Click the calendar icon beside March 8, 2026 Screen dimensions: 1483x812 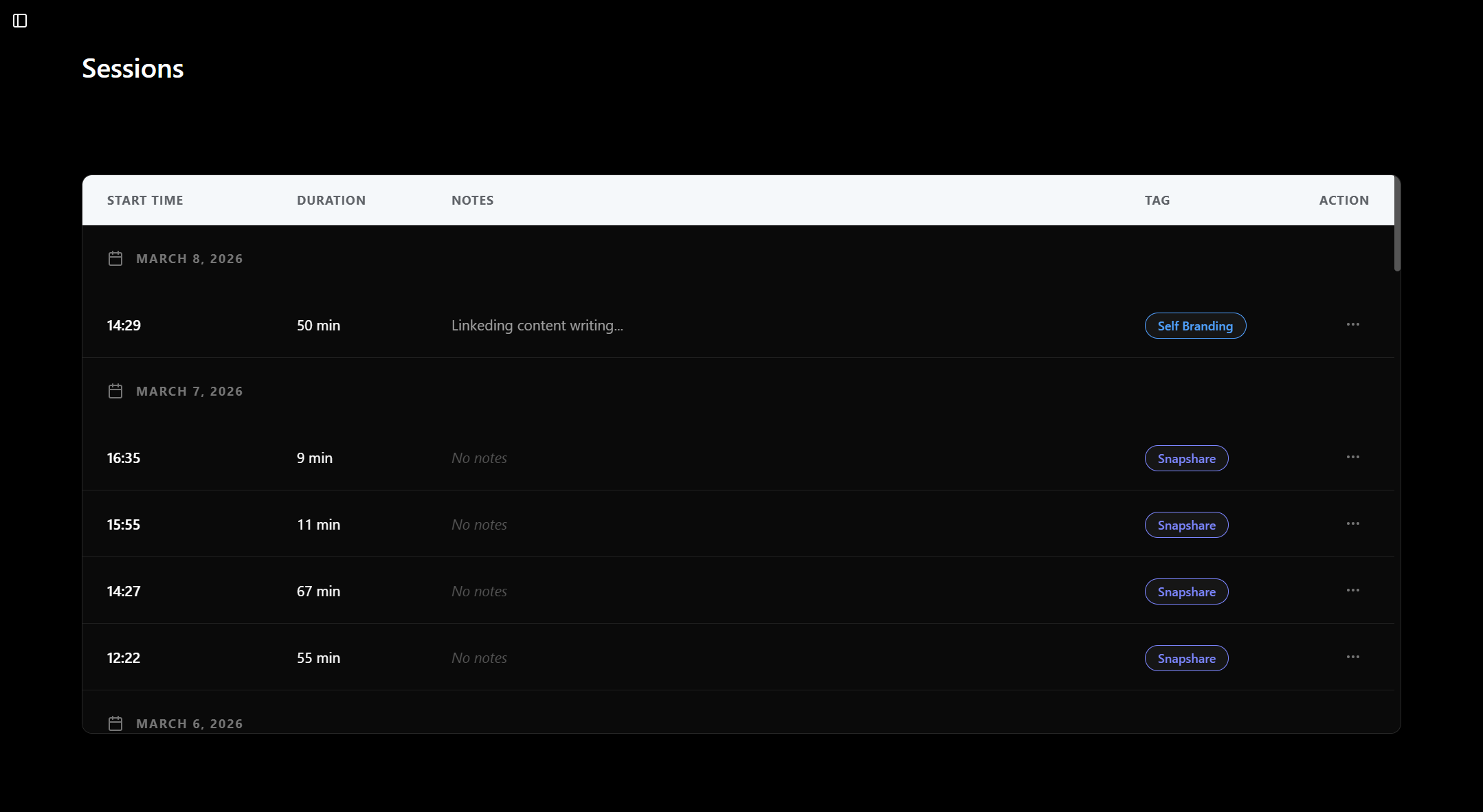[x=115, y=258]
